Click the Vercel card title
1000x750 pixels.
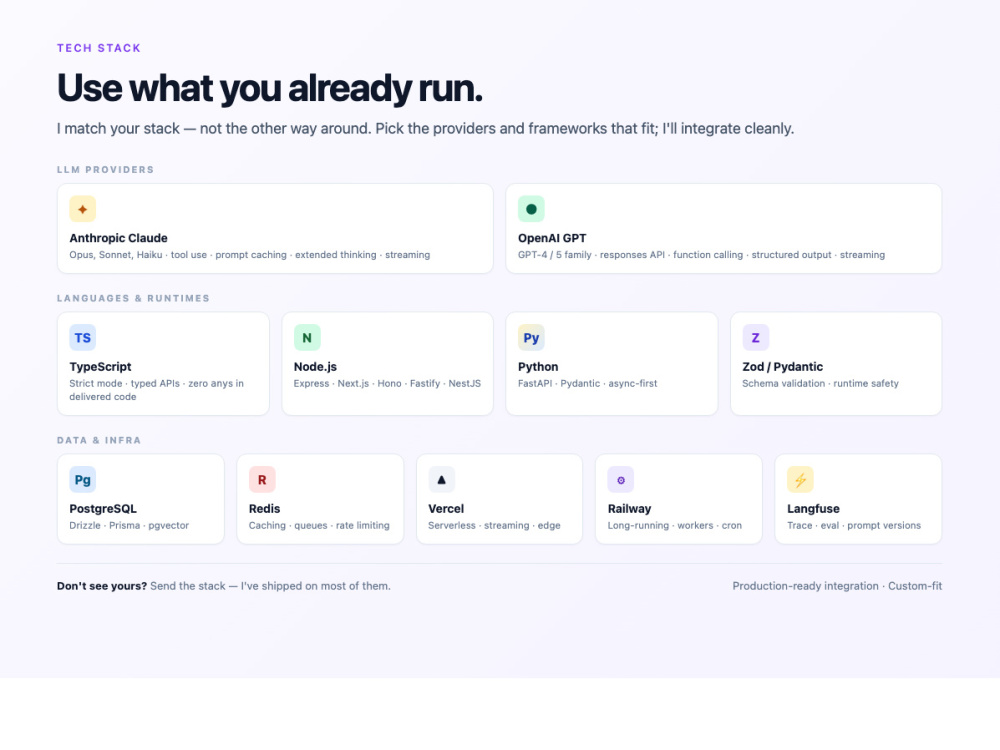click(446, 509)
